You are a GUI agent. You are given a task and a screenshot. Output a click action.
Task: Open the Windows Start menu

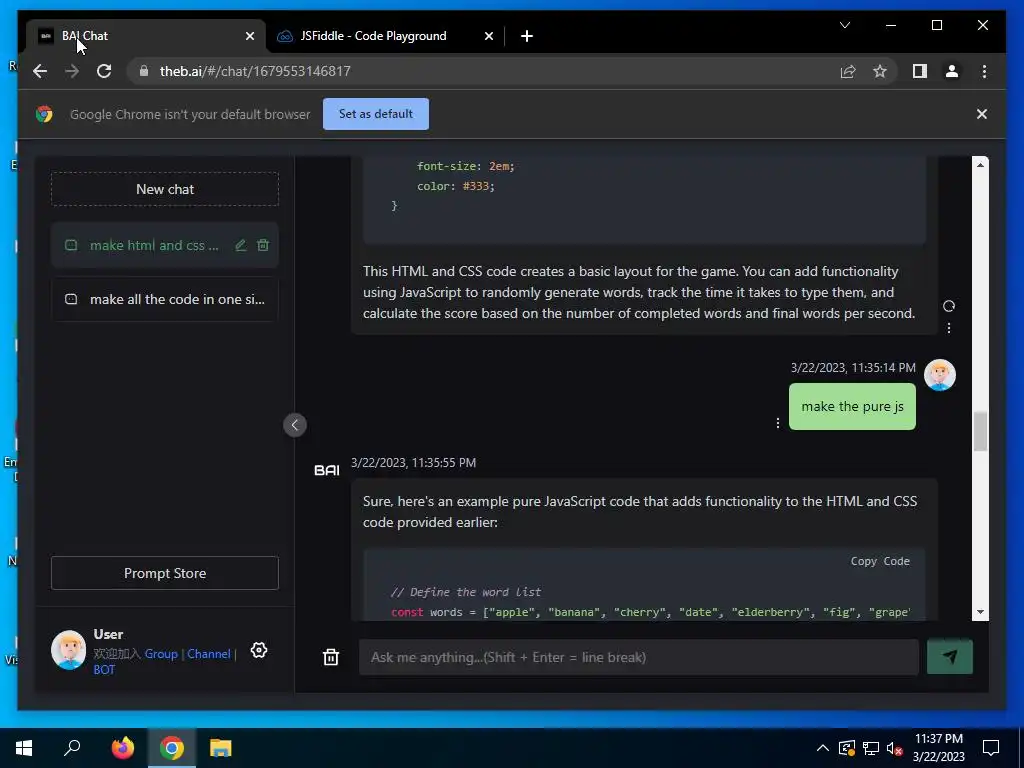[24, 748]
